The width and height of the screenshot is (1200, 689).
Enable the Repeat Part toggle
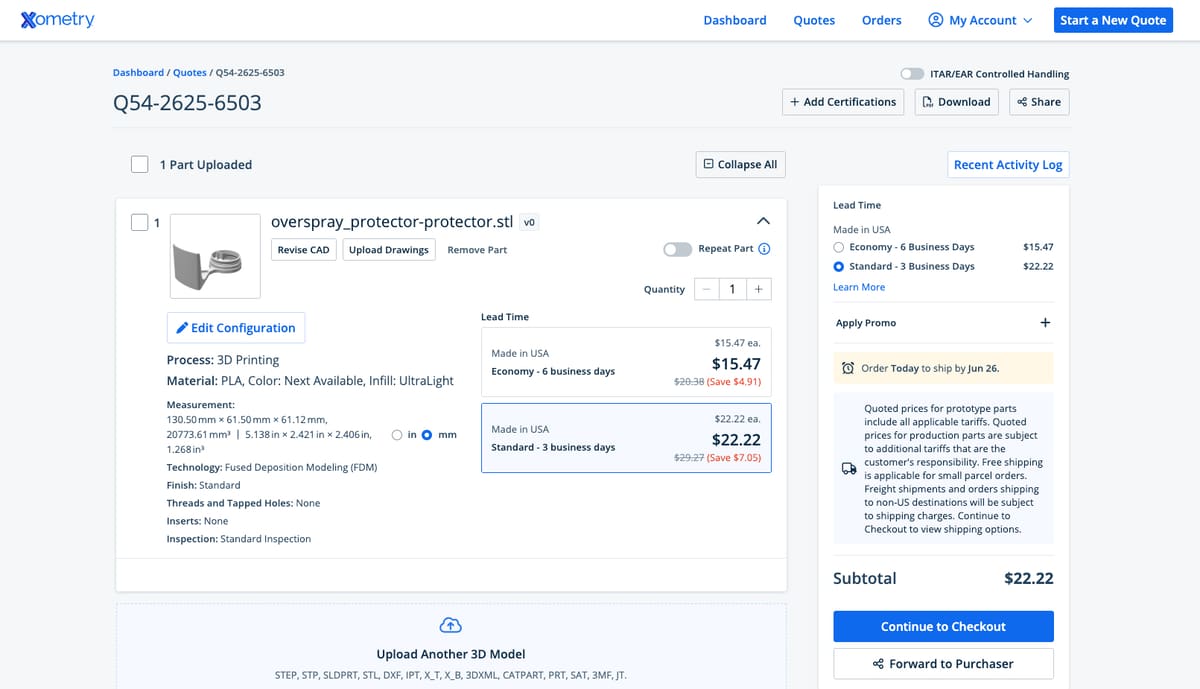point(677,249)
